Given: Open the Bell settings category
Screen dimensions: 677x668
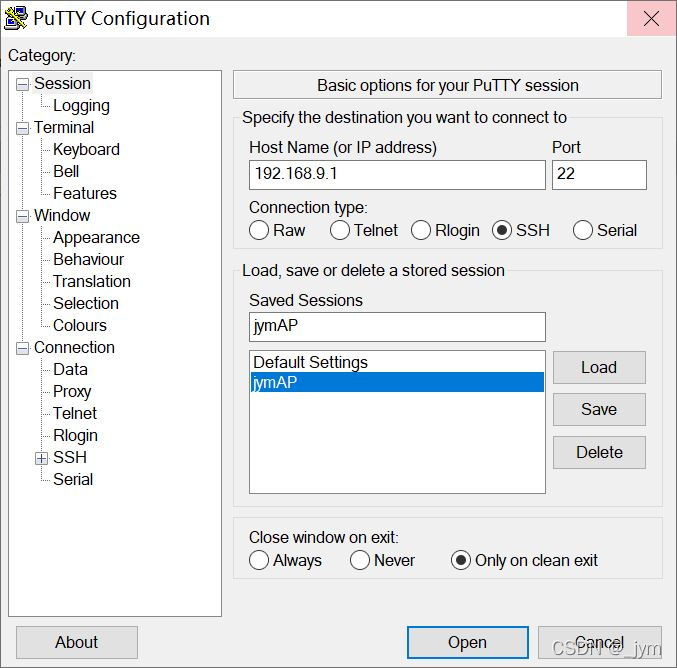Looking at the screenshot, I should [66, 171].
